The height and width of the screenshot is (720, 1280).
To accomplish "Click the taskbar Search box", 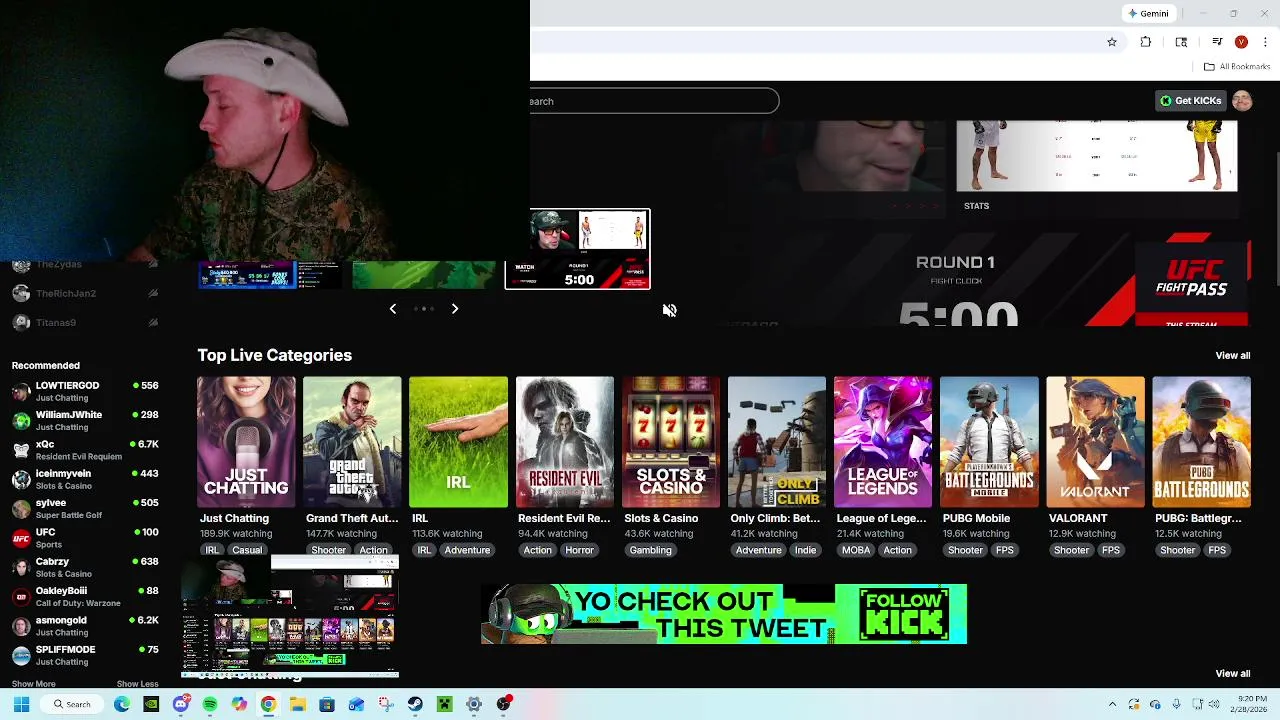I will coord(74,705).
